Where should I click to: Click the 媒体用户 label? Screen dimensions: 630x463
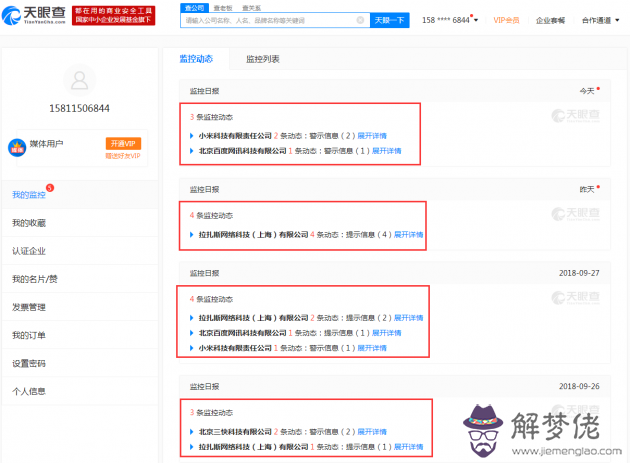point(46,144)
